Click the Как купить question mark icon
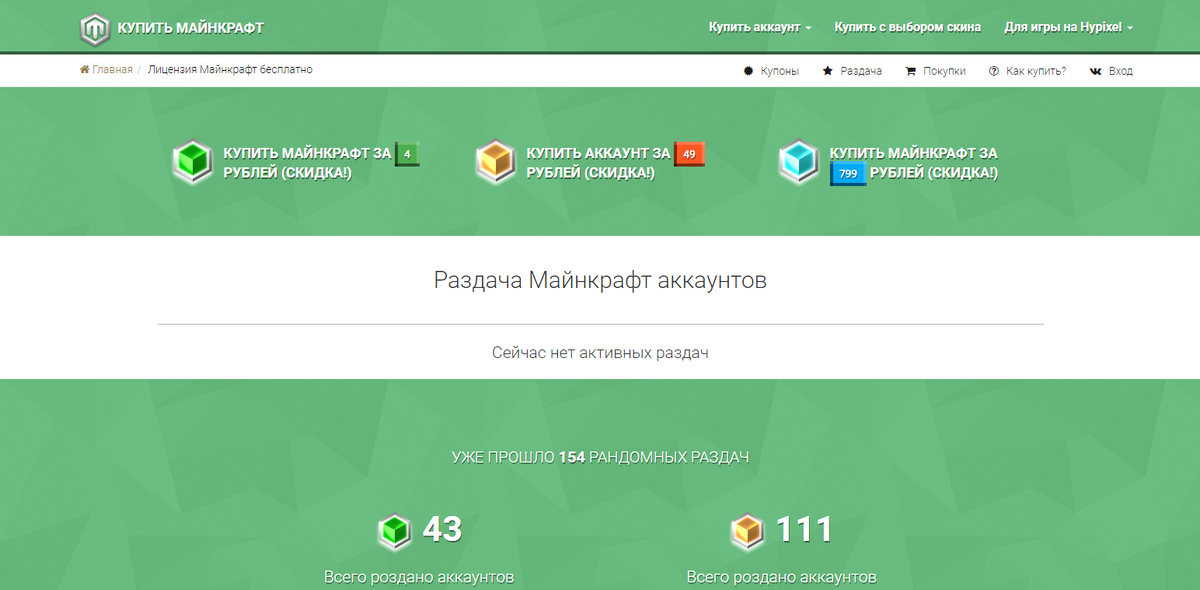 (991, 70)
